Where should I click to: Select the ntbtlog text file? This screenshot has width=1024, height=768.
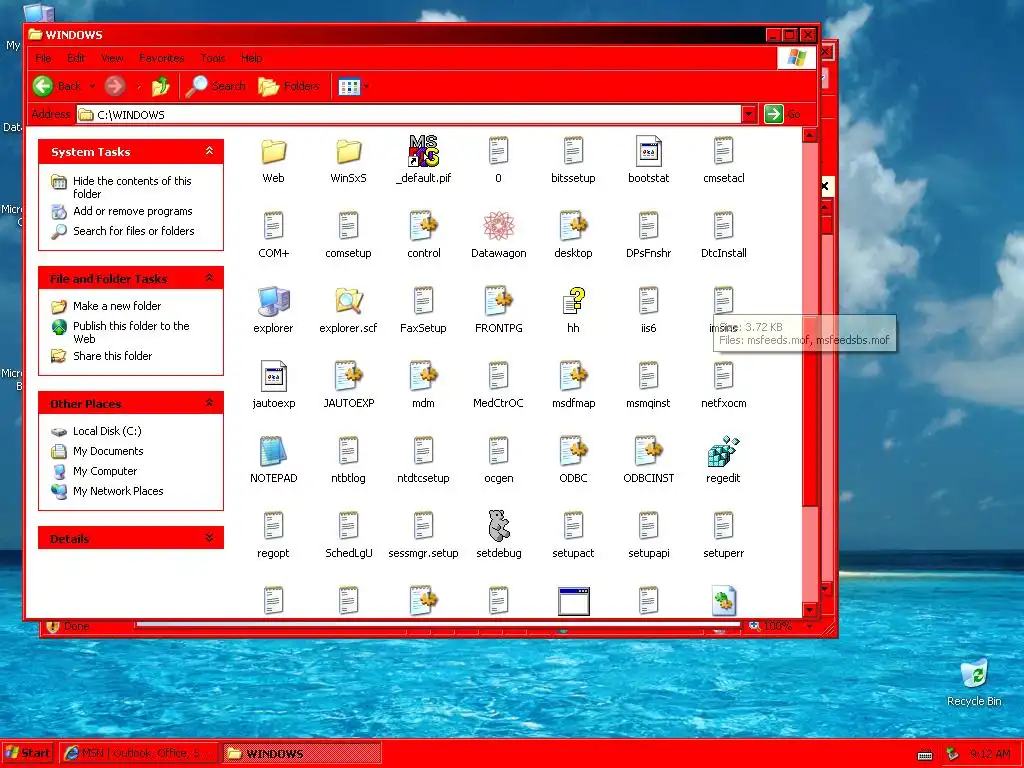pos(348,451)
